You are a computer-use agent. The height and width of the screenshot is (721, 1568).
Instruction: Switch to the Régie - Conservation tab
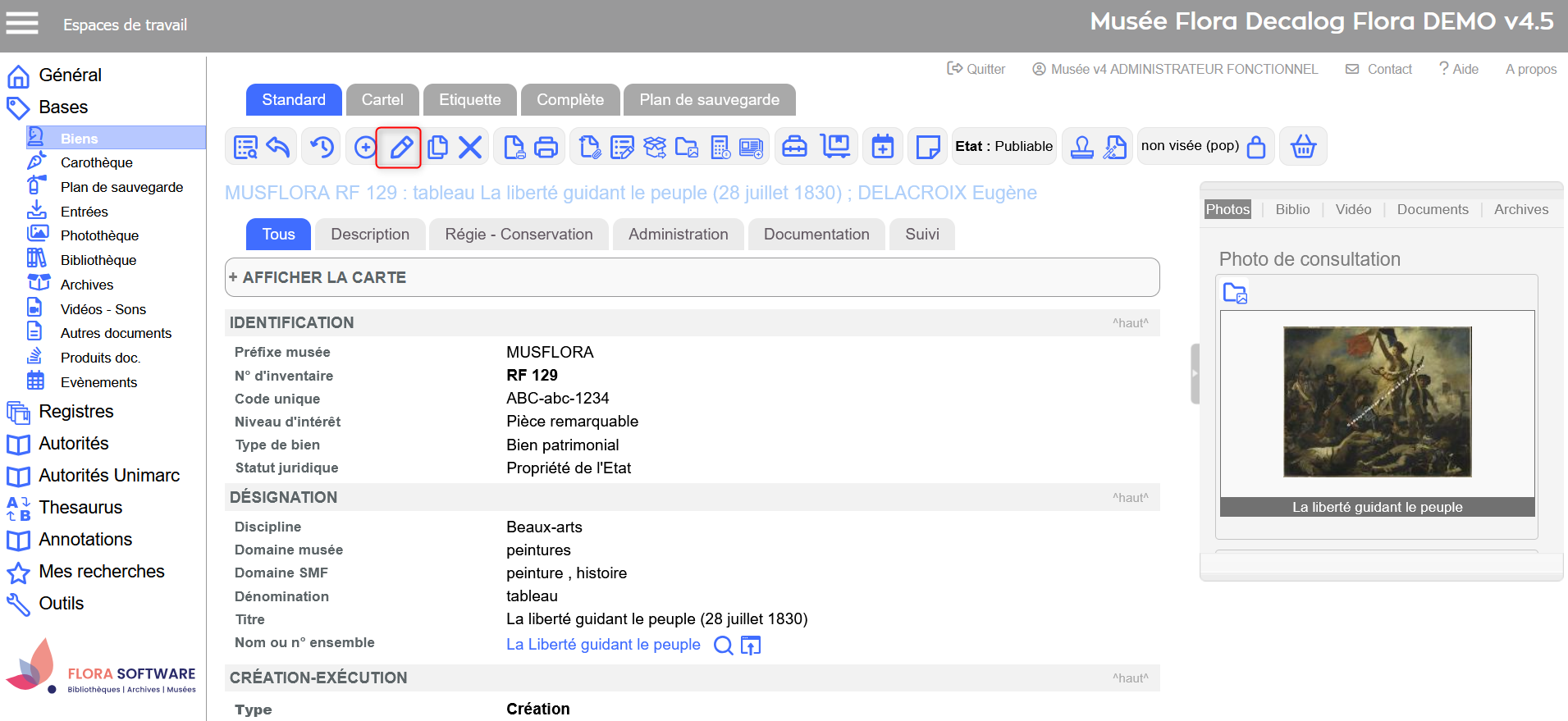[x=519, y=235]
